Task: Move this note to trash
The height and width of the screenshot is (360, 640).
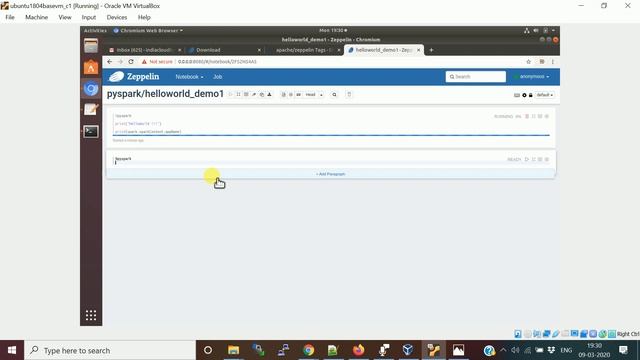Action: pos(349,95)
